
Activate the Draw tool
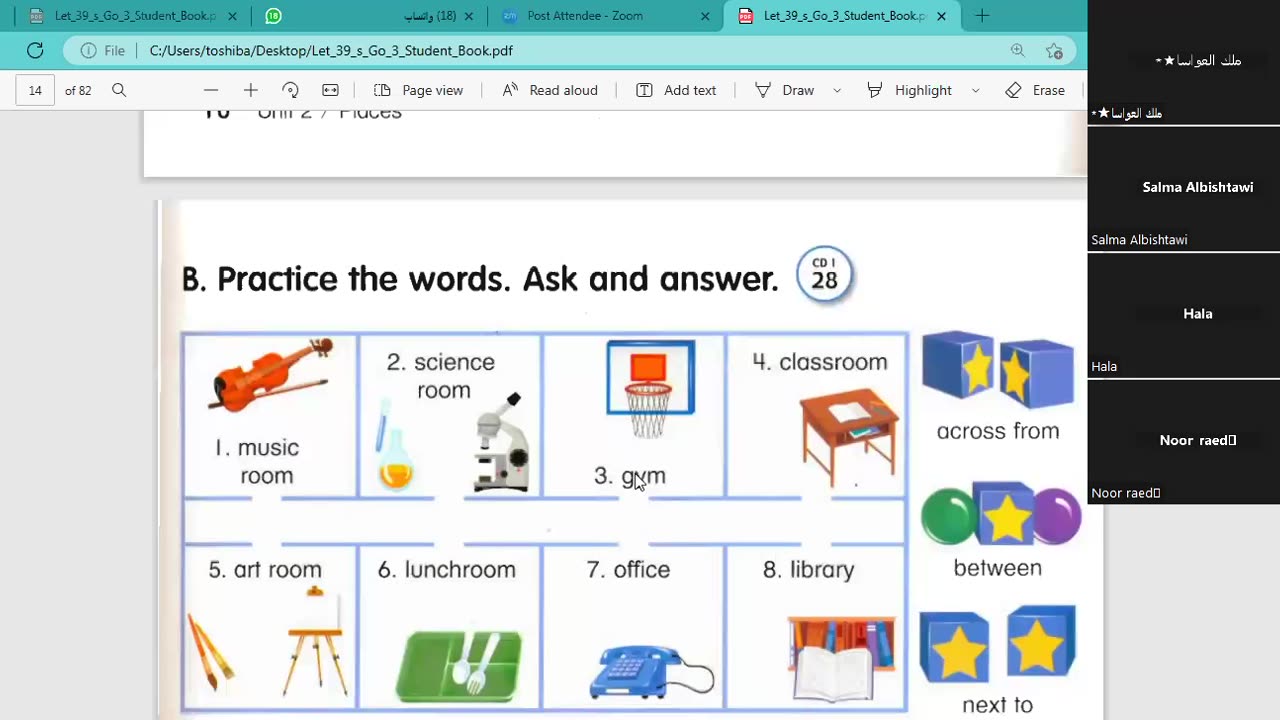(x=785, y=90)
